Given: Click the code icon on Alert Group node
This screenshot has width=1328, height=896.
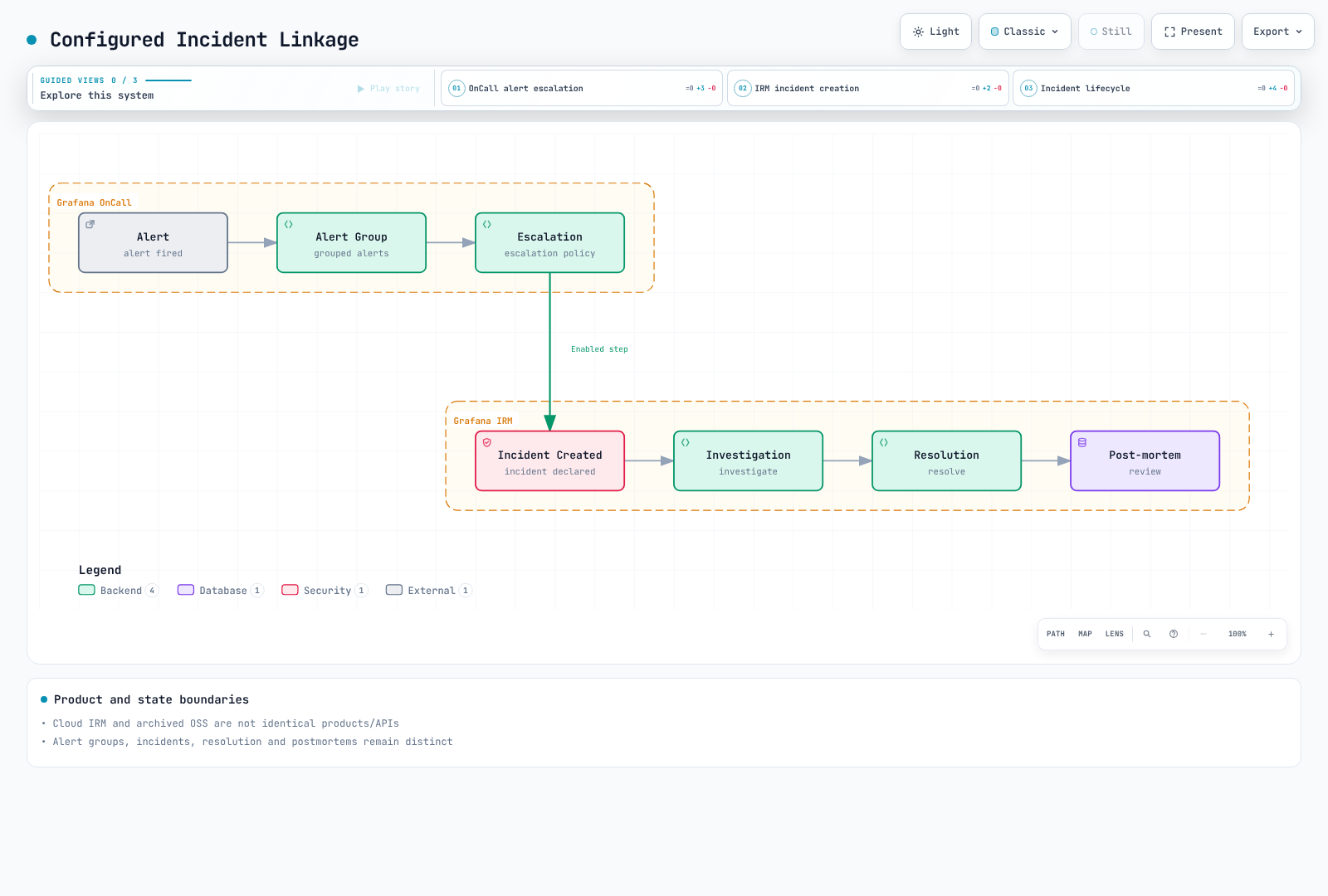Looking at the screenshot, I should [289, 224].
